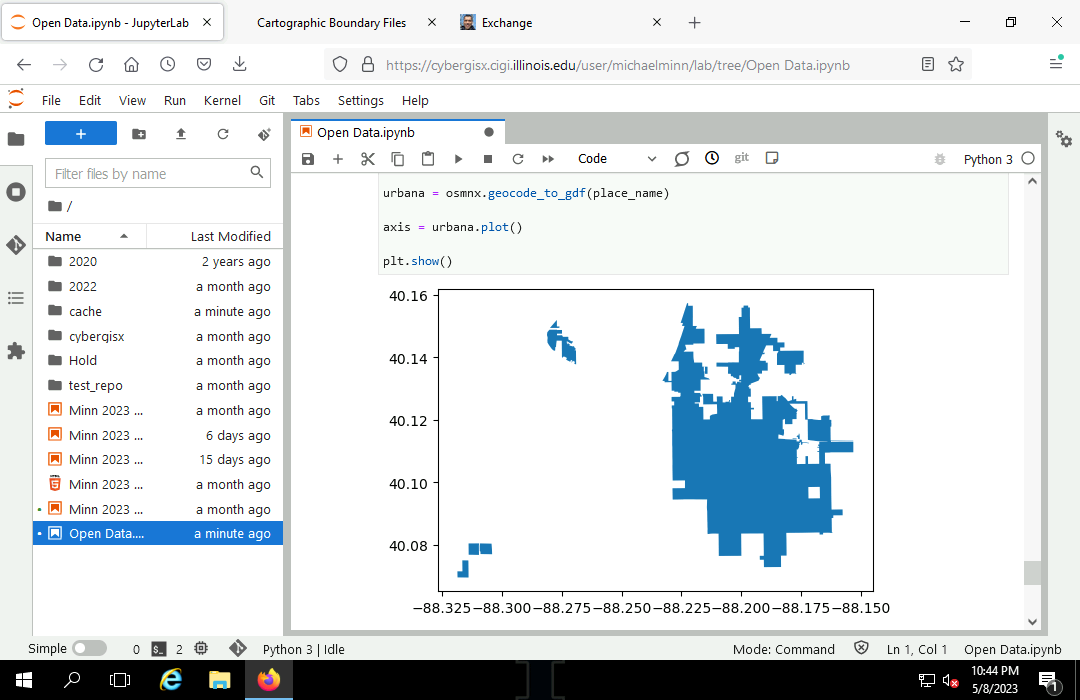The width and height of the screenshot is (1080, 700).
Task: Cut the selected cell with the scissors icon
Action: pos(367,159)
